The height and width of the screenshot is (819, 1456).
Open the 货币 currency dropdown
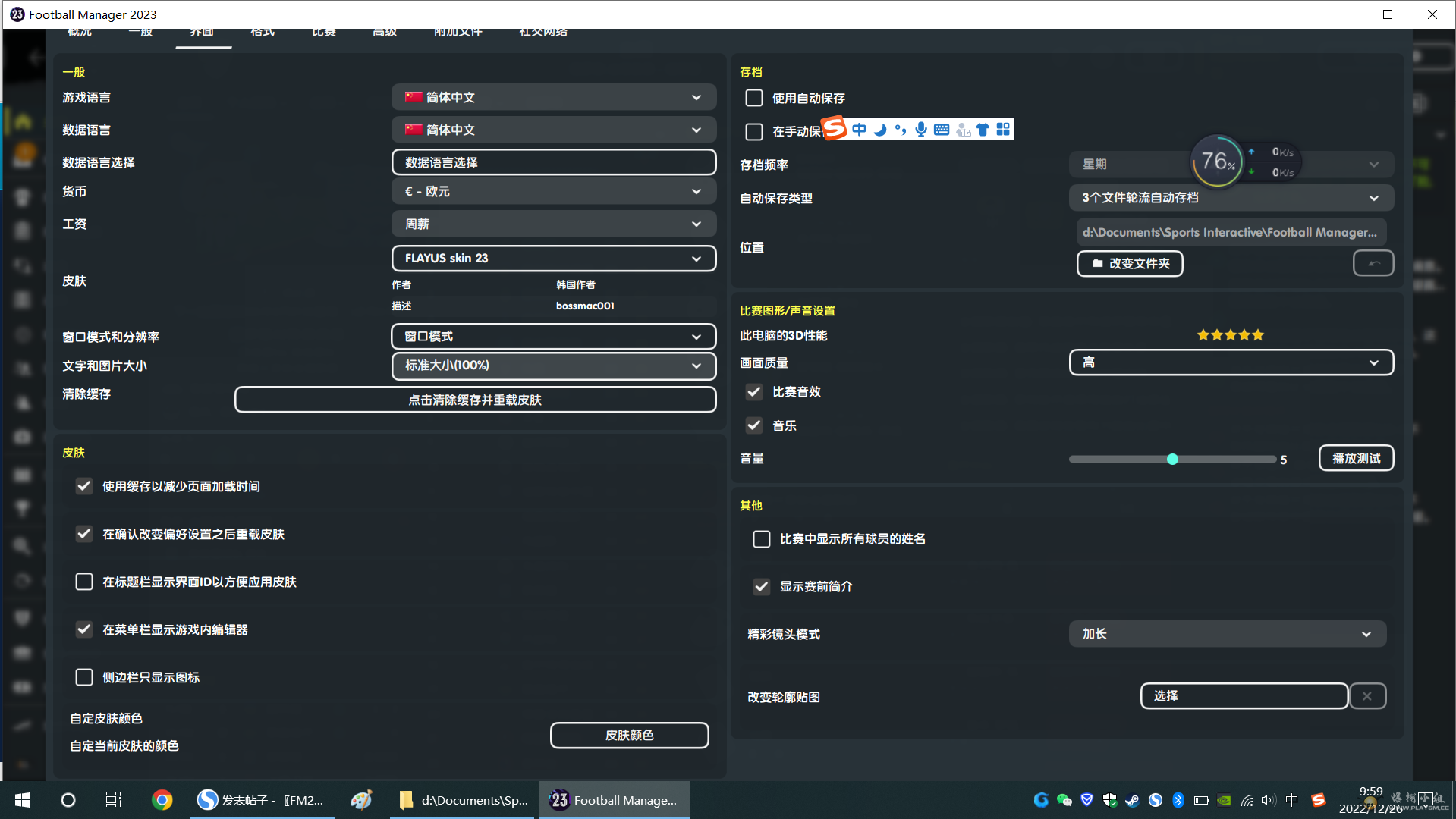pyautogui.click(x=554, y=191)
